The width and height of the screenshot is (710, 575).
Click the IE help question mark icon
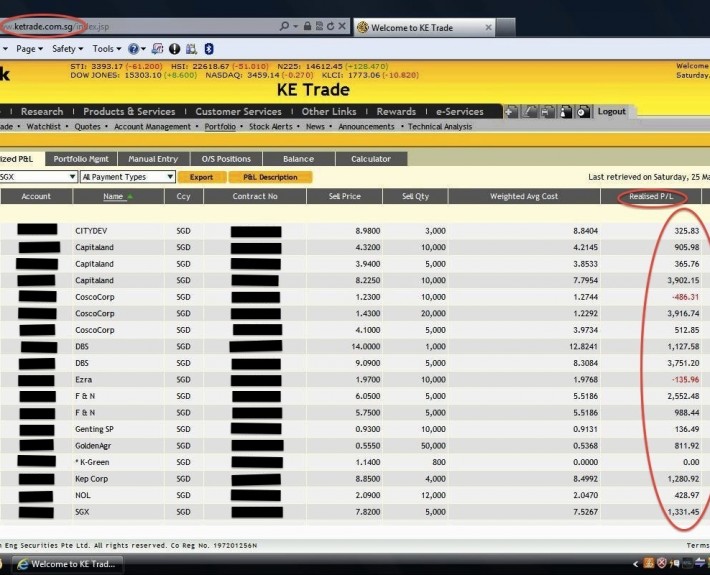coord(133,48)
